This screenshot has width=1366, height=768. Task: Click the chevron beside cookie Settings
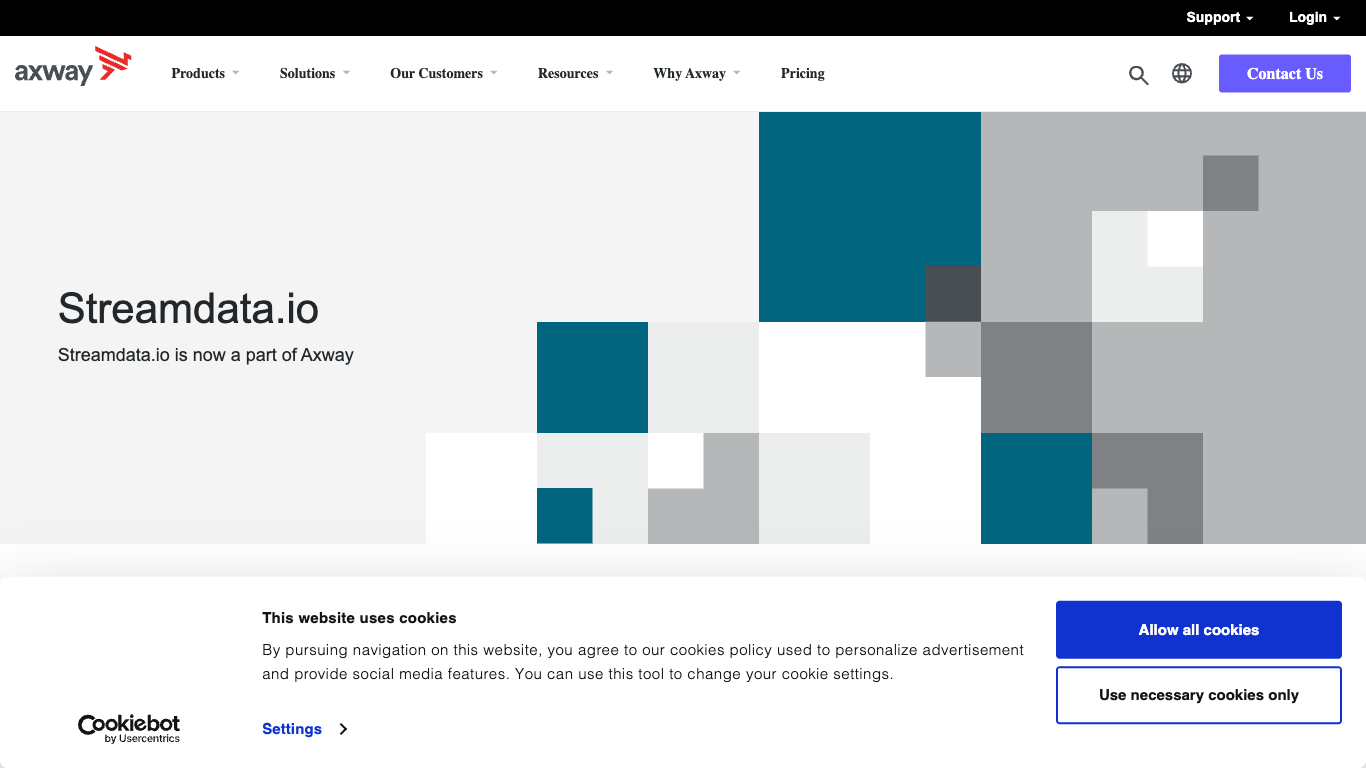[x=343, y=729]
